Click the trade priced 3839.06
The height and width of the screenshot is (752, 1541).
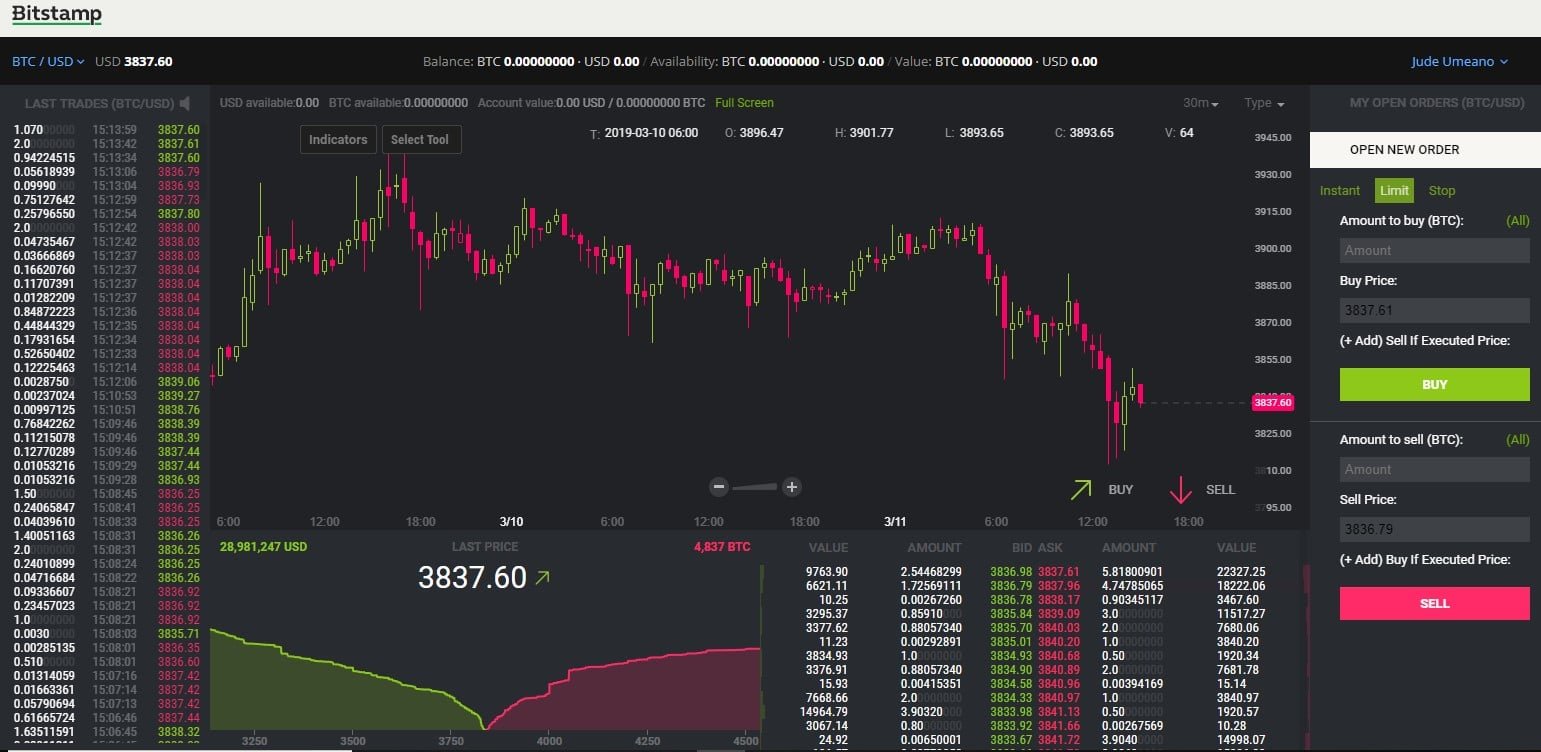point(178,382)
